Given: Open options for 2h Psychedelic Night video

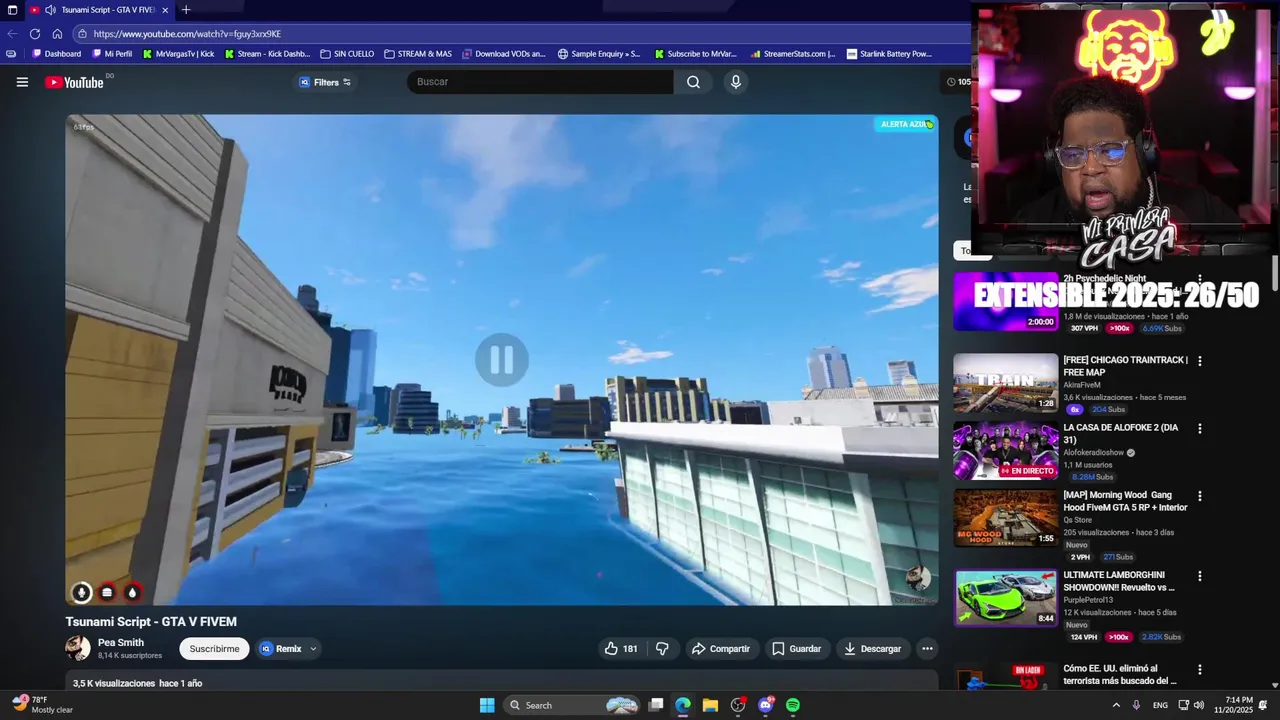Looking at the screenshot, I should pyautogui.click(x=1200, y=279).
